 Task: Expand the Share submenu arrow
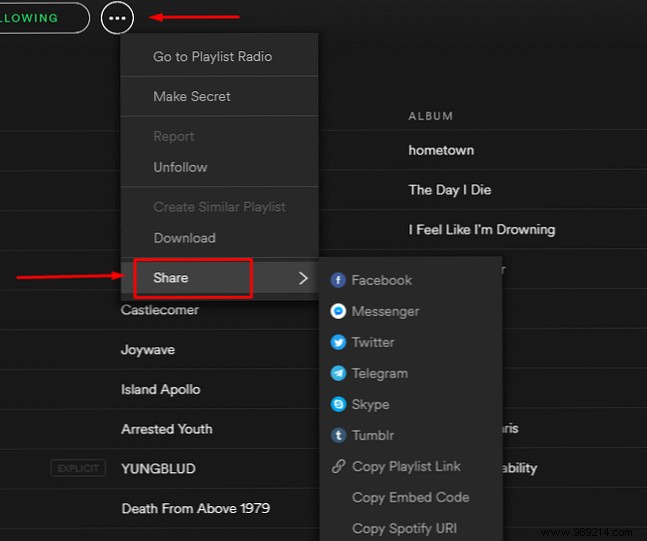click(x=303, y=278)
